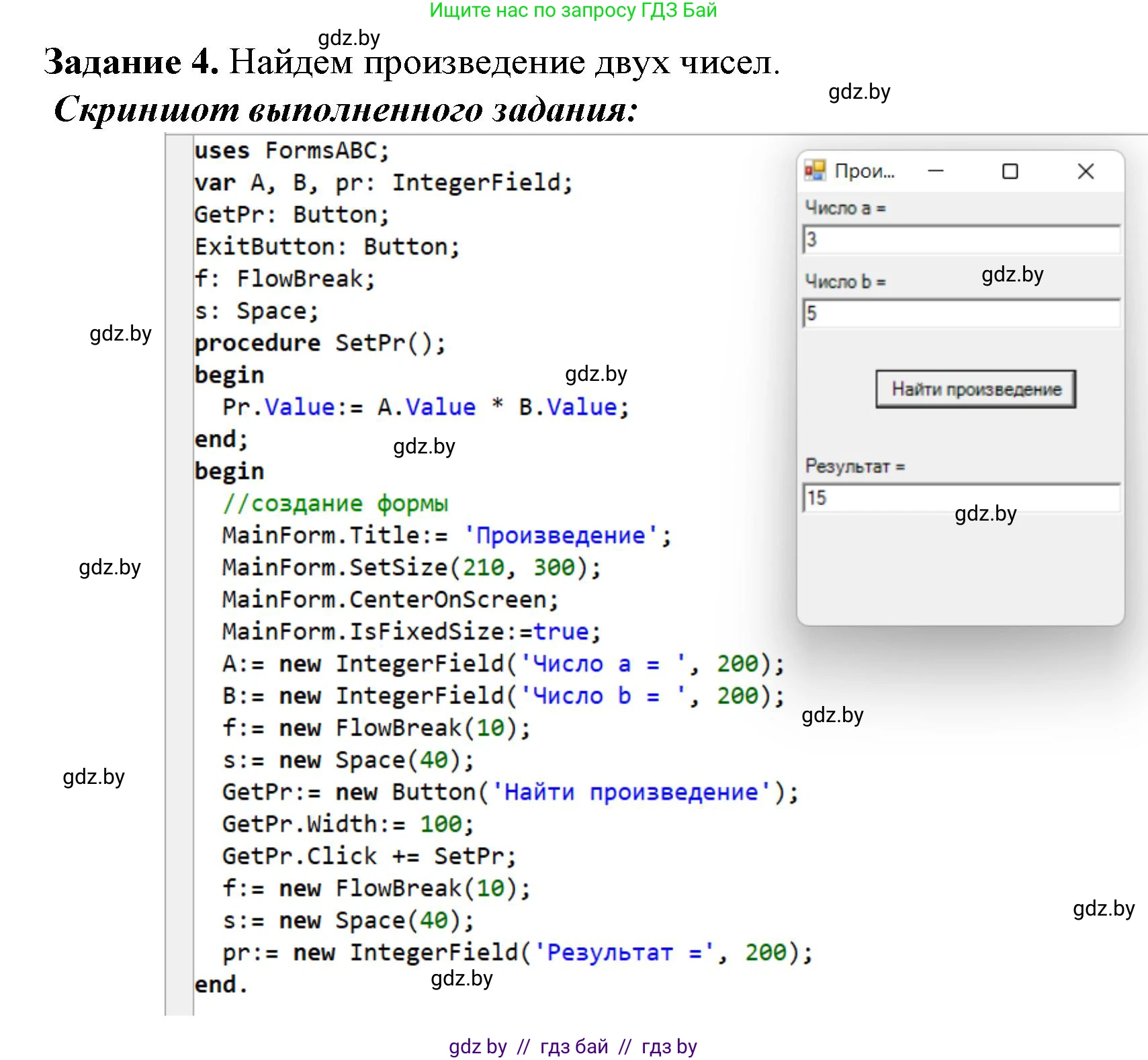The image size is (1148, 1060).
Task: Click into the 'Число b' input field
Action: (961, 314)
